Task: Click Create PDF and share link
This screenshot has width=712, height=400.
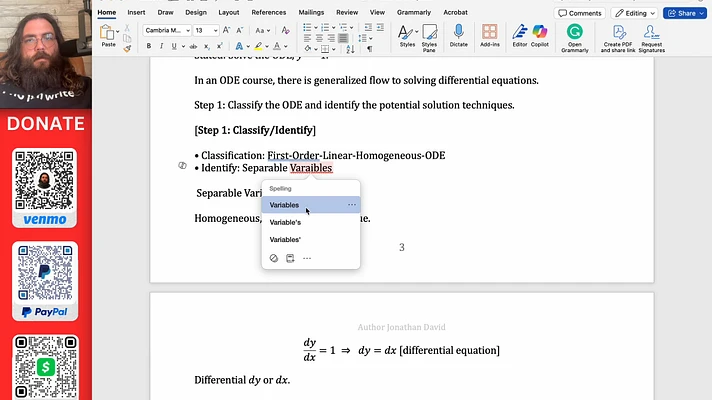Action: (618, 38)
